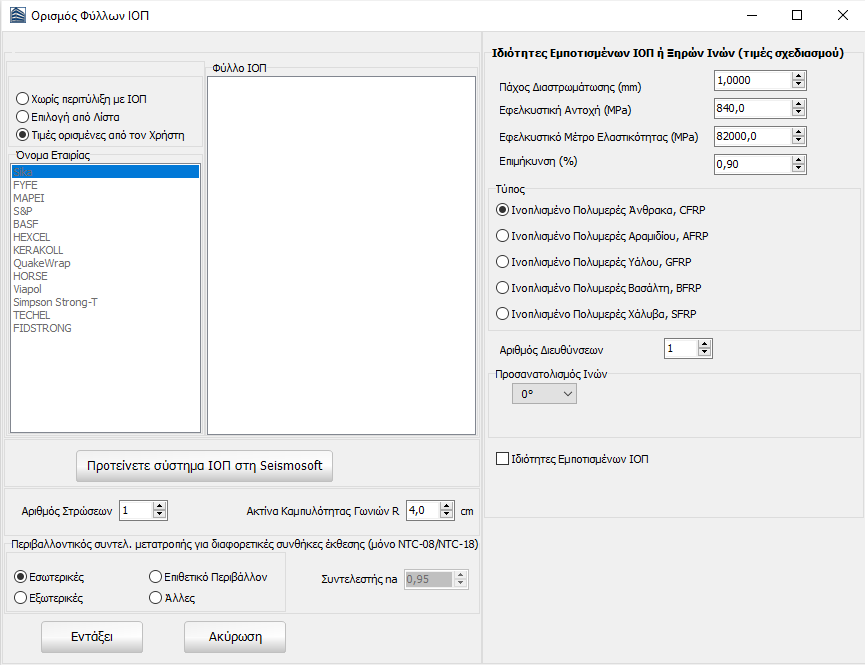Increase Αριθμός Διευθύνσεων with up arrow

705,344
